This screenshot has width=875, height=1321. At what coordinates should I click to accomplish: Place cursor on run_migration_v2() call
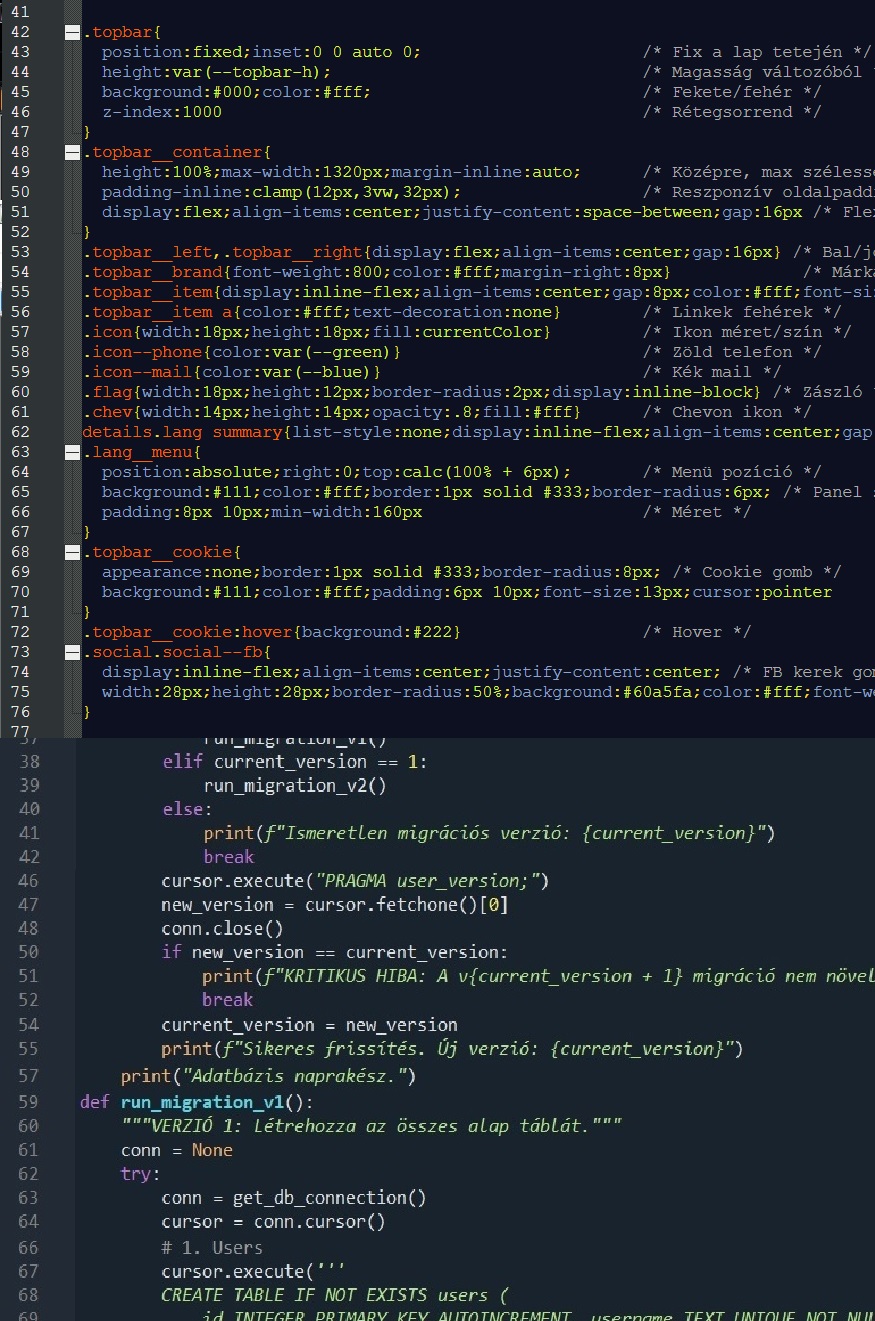click(294, 785)
